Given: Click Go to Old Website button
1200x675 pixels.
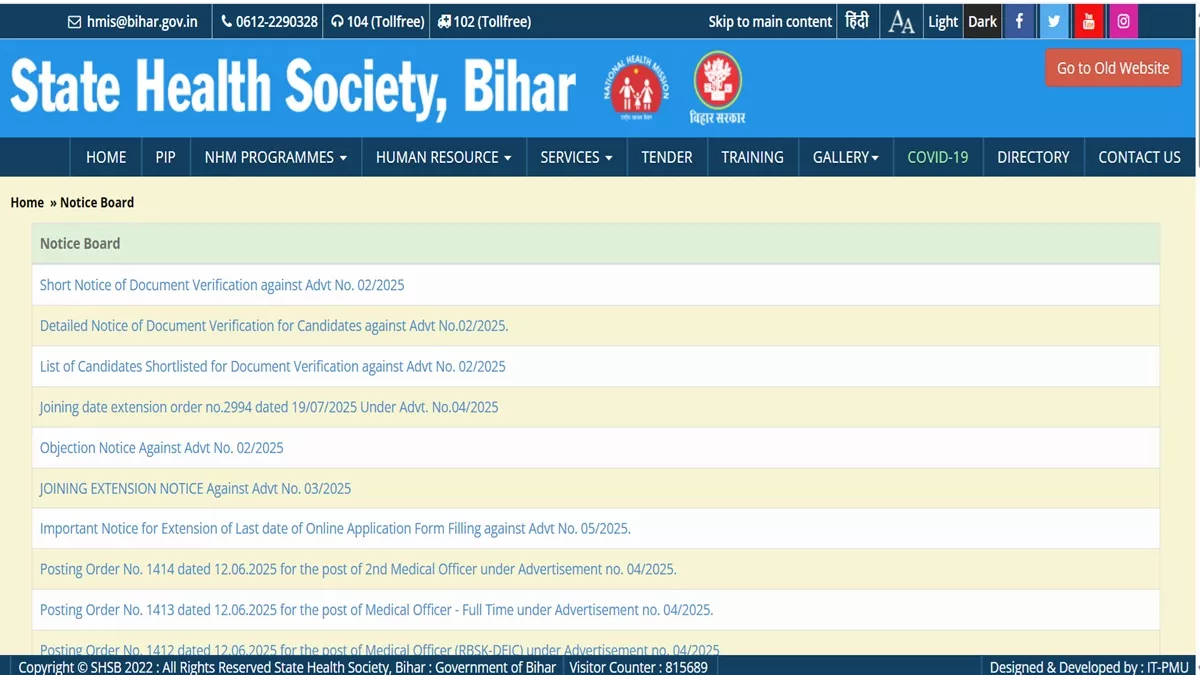Looking at the screenshot, I should point(1113,68).
